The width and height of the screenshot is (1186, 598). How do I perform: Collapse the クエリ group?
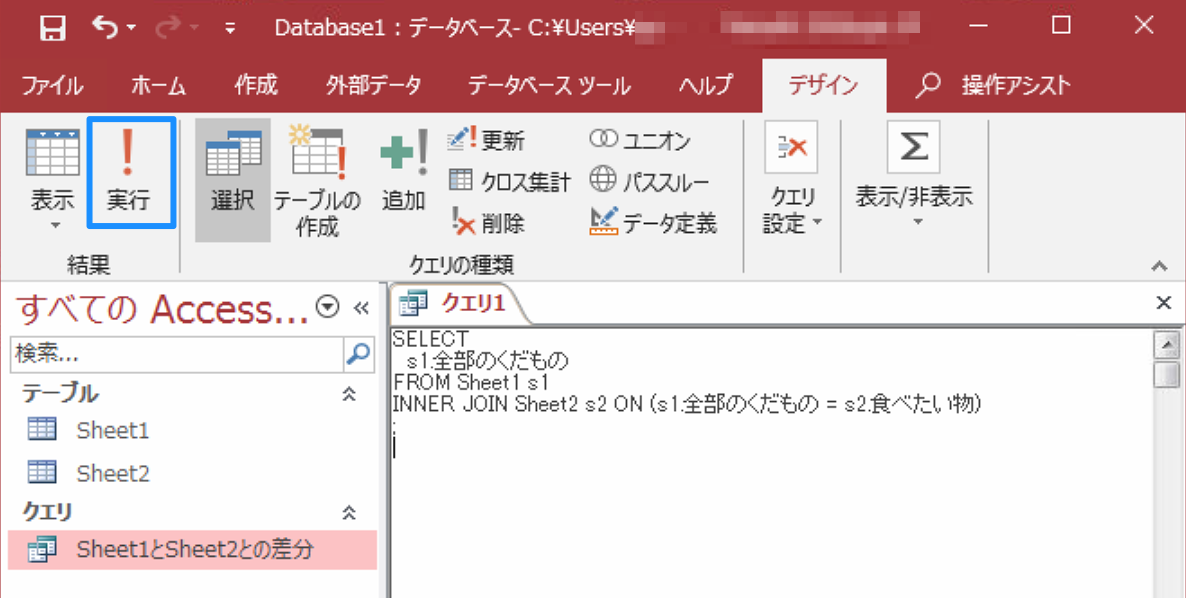tap(349, 513)
